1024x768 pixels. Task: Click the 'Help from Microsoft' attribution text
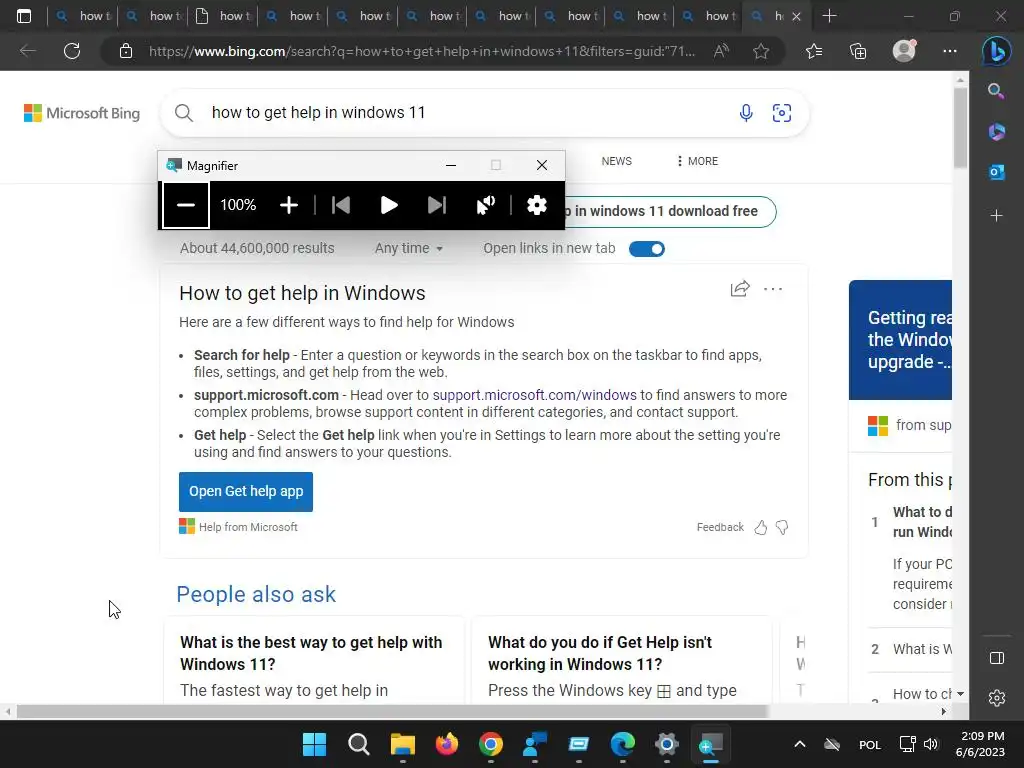[x=248, y=527]
